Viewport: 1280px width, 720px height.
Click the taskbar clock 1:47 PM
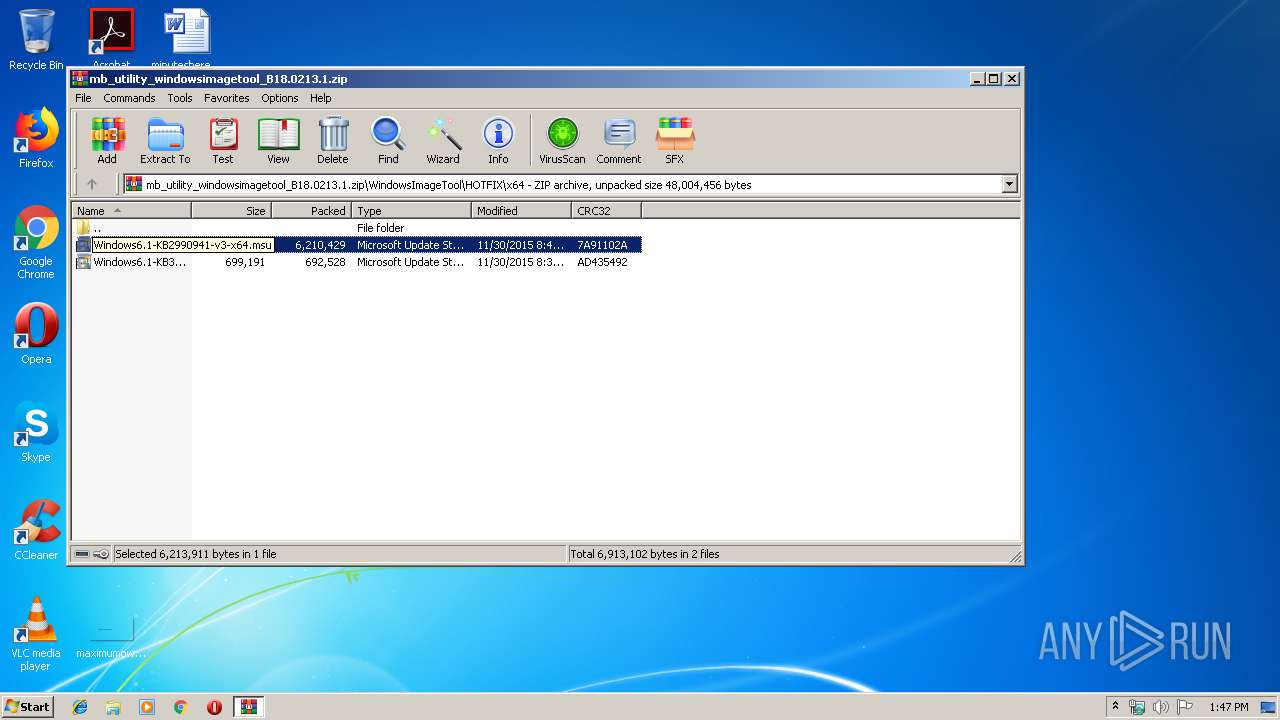[1228, 707]
